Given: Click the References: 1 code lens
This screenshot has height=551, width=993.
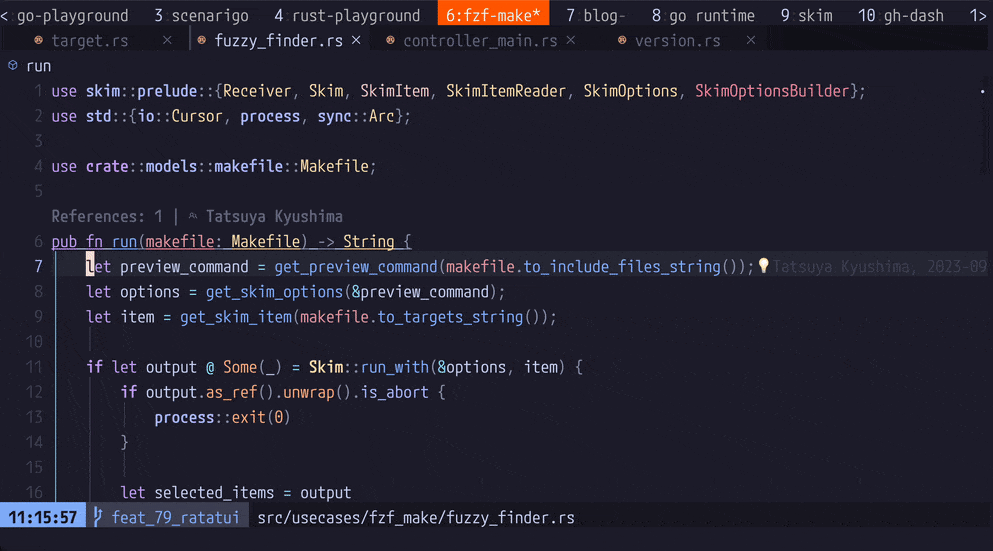Looking at the screenshot, I should (x=106, y=217).
